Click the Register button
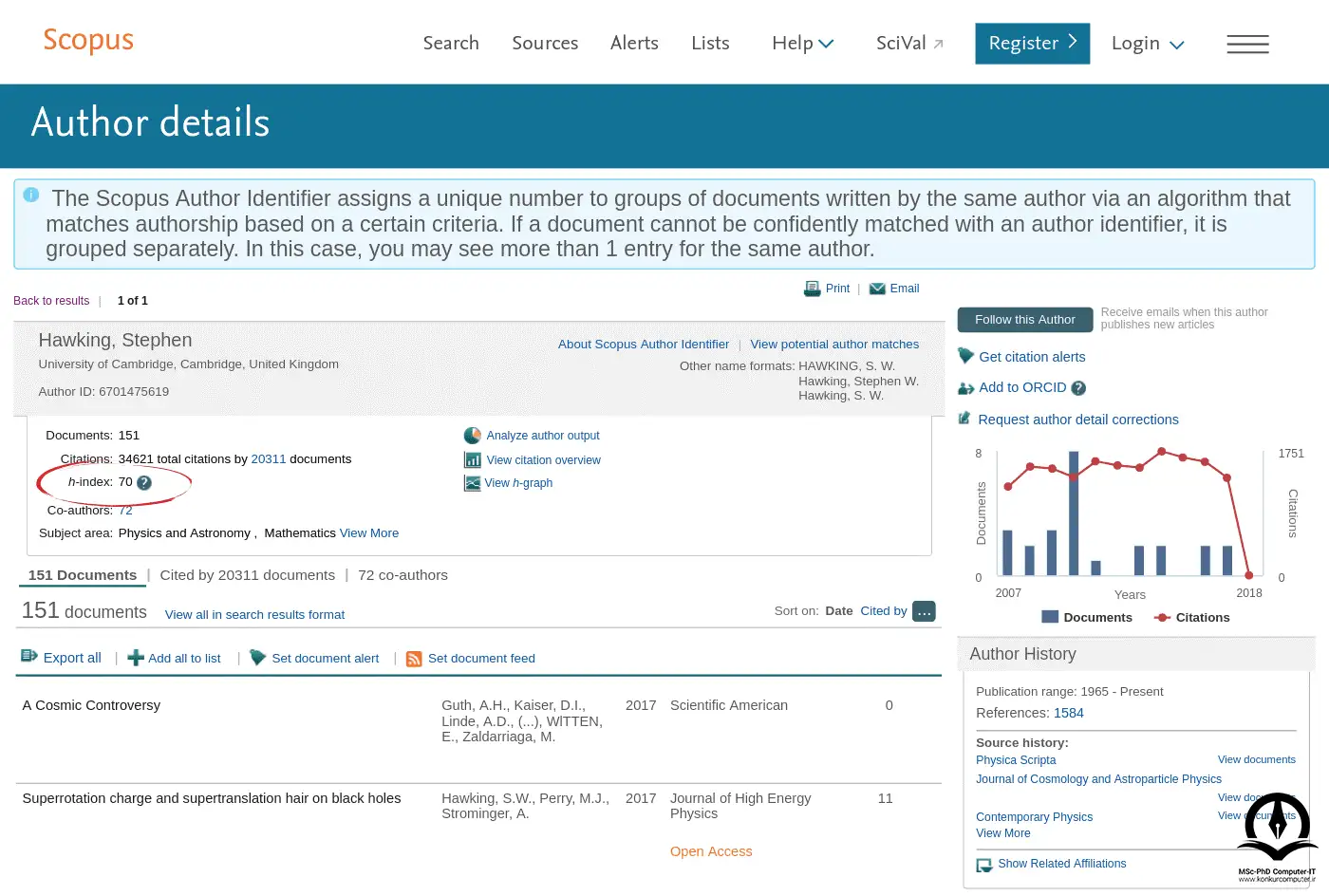This screenshot has width=1329, height=896. [1033, 44]
